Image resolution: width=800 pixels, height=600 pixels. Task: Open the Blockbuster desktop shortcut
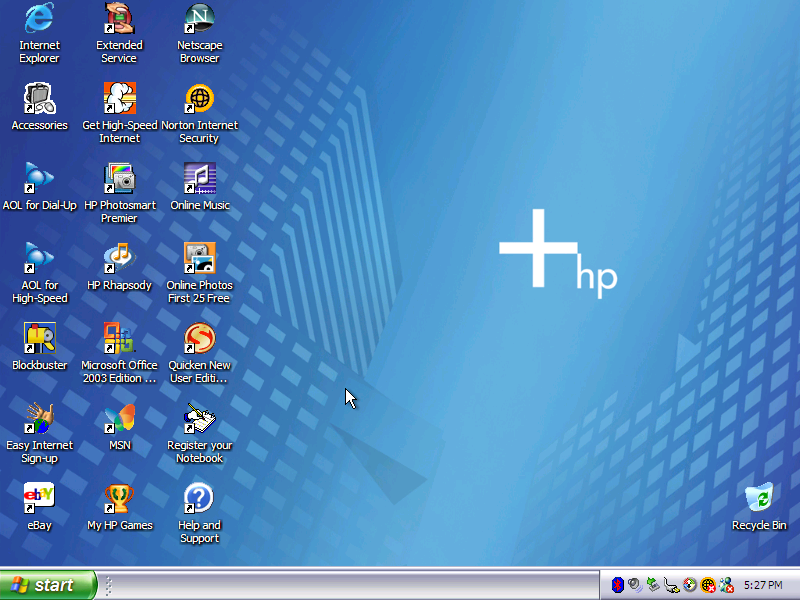[39, 340]
